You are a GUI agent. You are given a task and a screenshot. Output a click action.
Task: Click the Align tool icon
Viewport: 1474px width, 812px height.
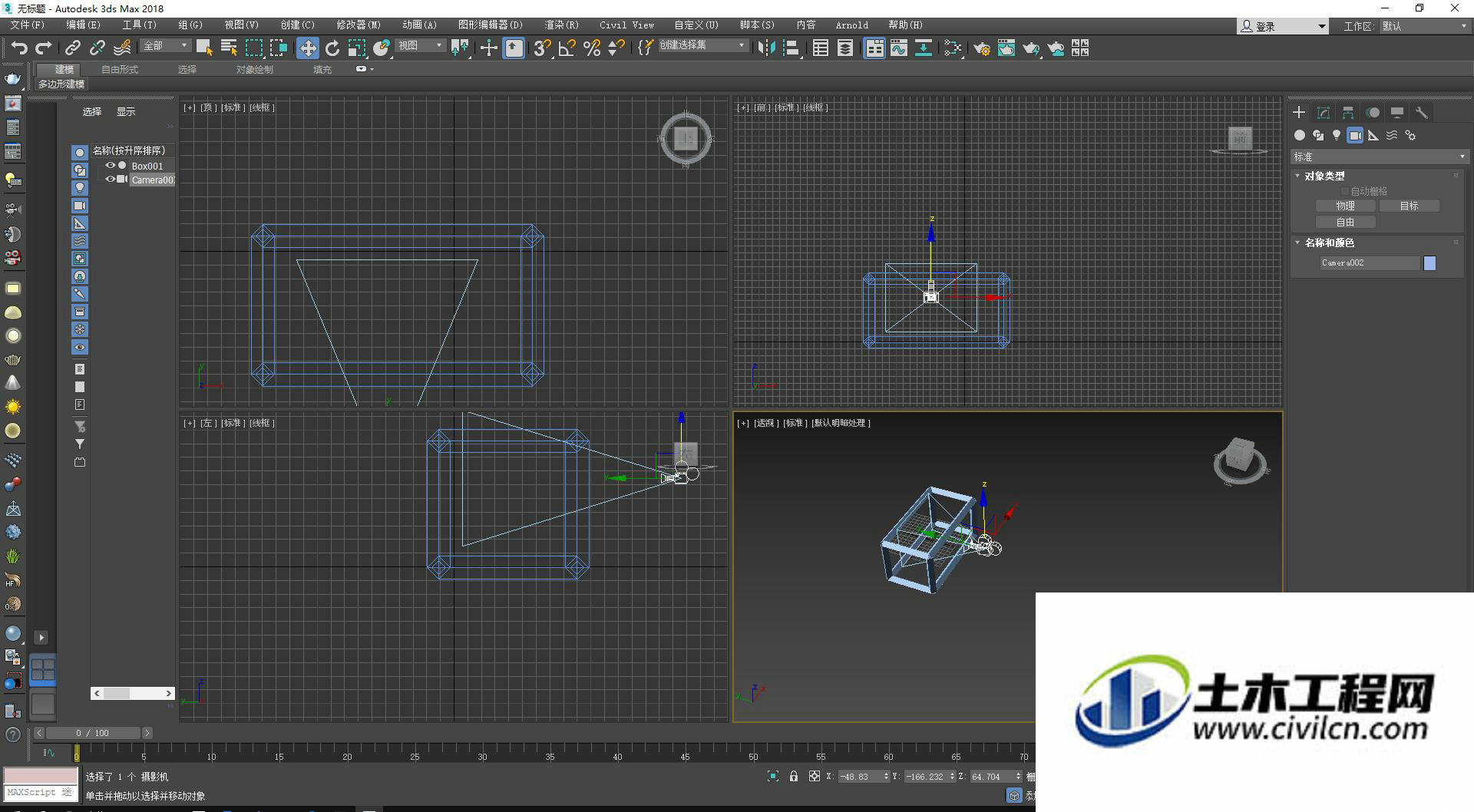point(792,48)
